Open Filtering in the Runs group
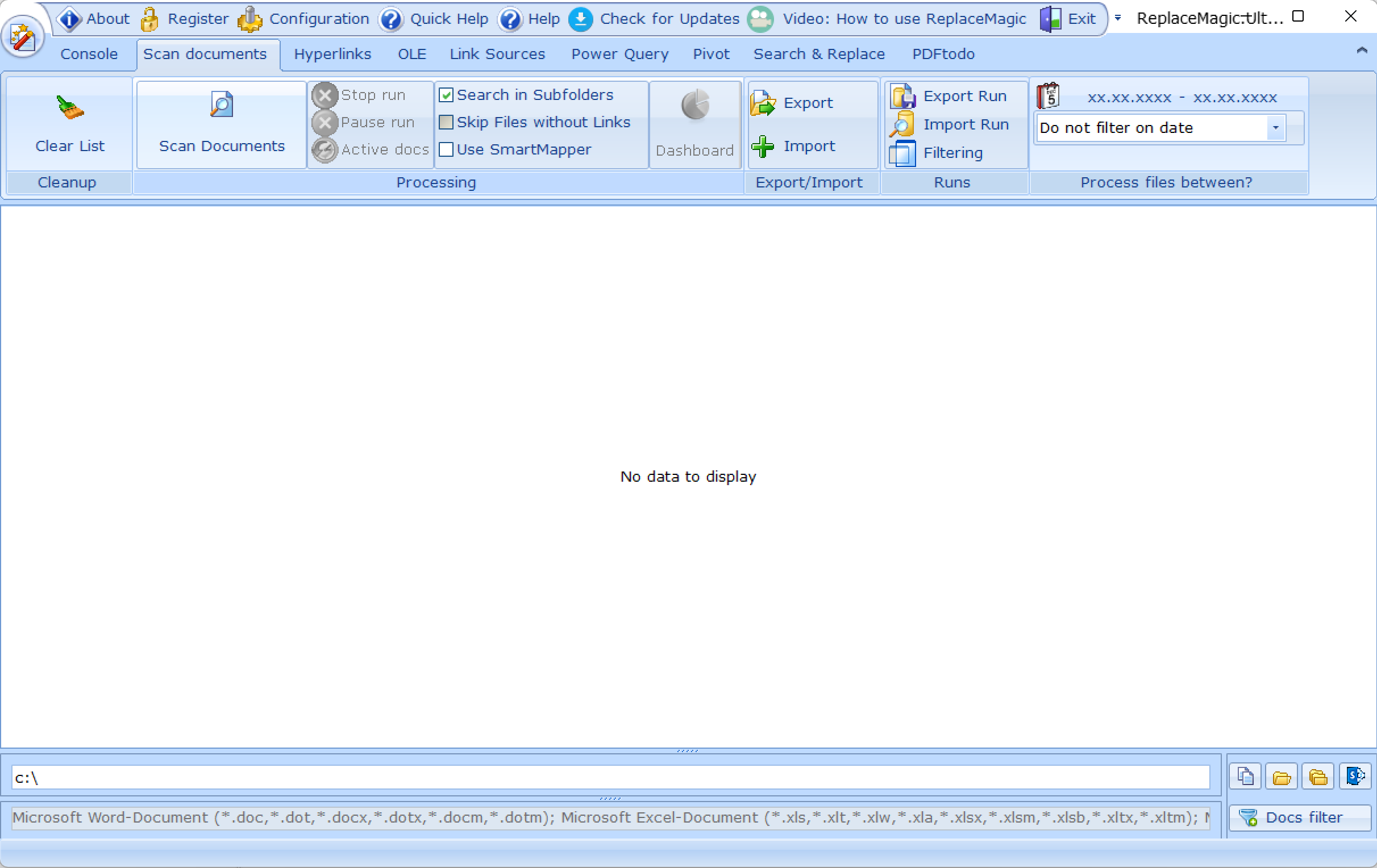 936,153
